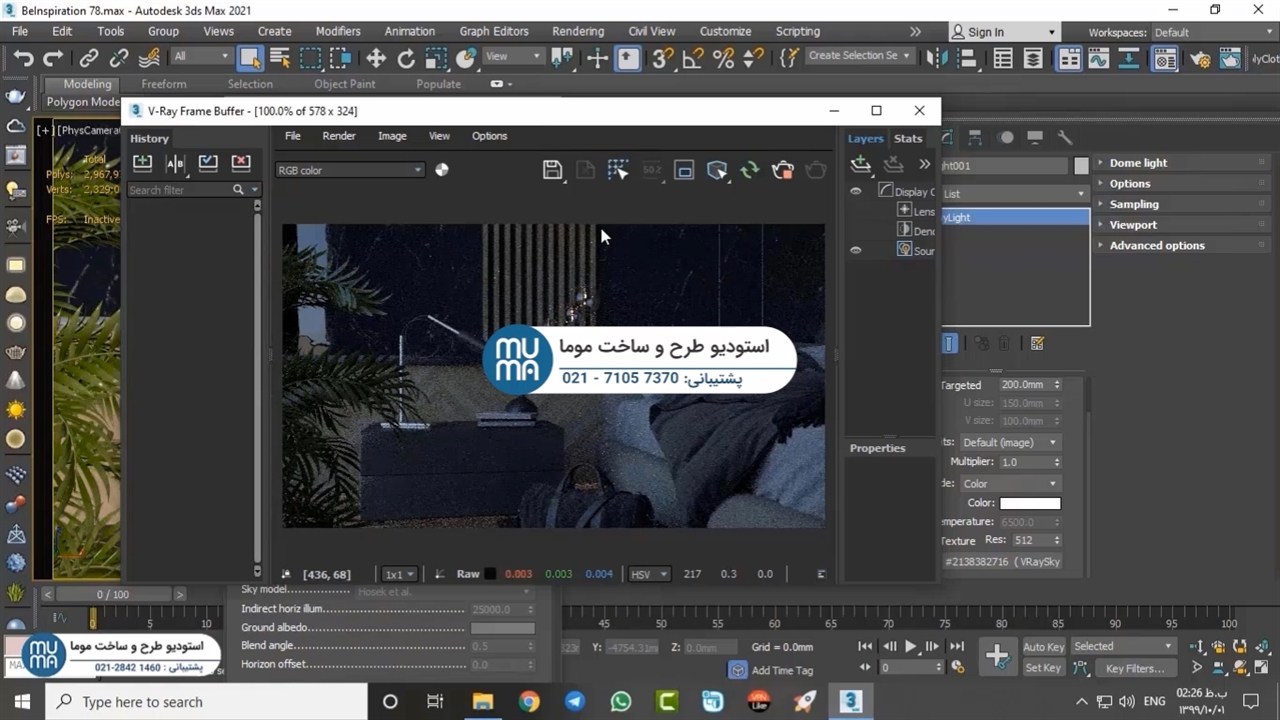This screenshot has width=1280, height=720.
Task: Click the Select by Name icon
Action: [280, 58]
